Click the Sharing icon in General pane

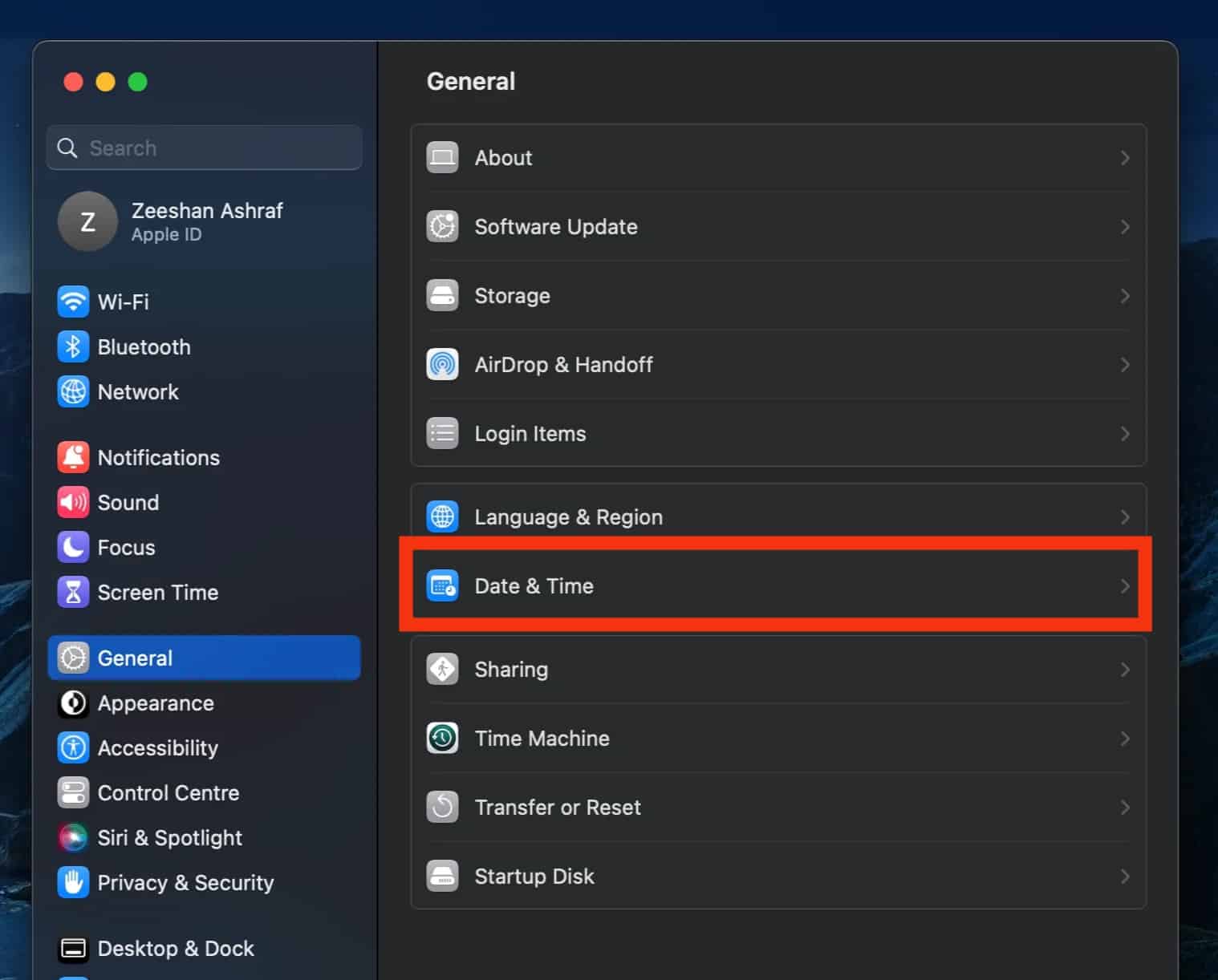coord(442,669)
